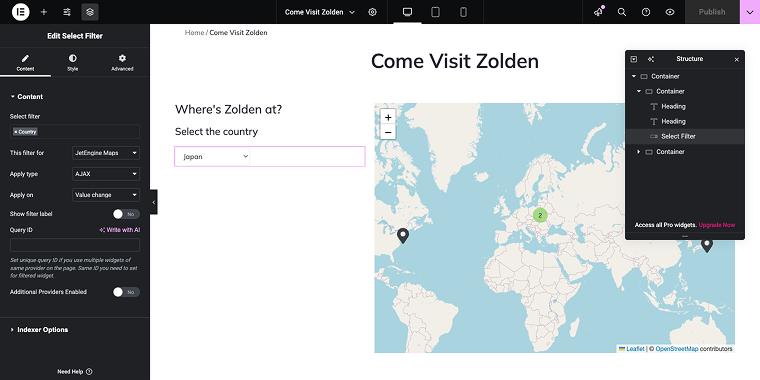Switch to mobile preview mode
Viewport: 760px width, 380px height.
(463, 12)
